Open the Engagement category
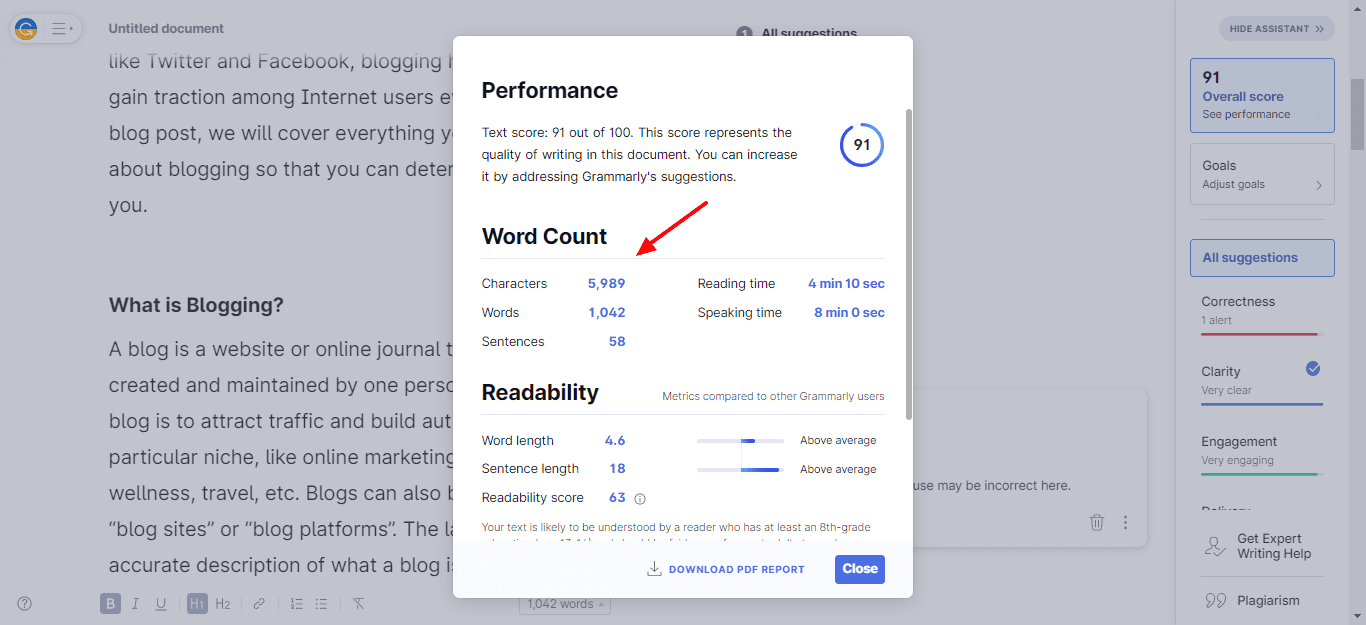Screen dimensions: 1366x625 [x=1262, y=452]
